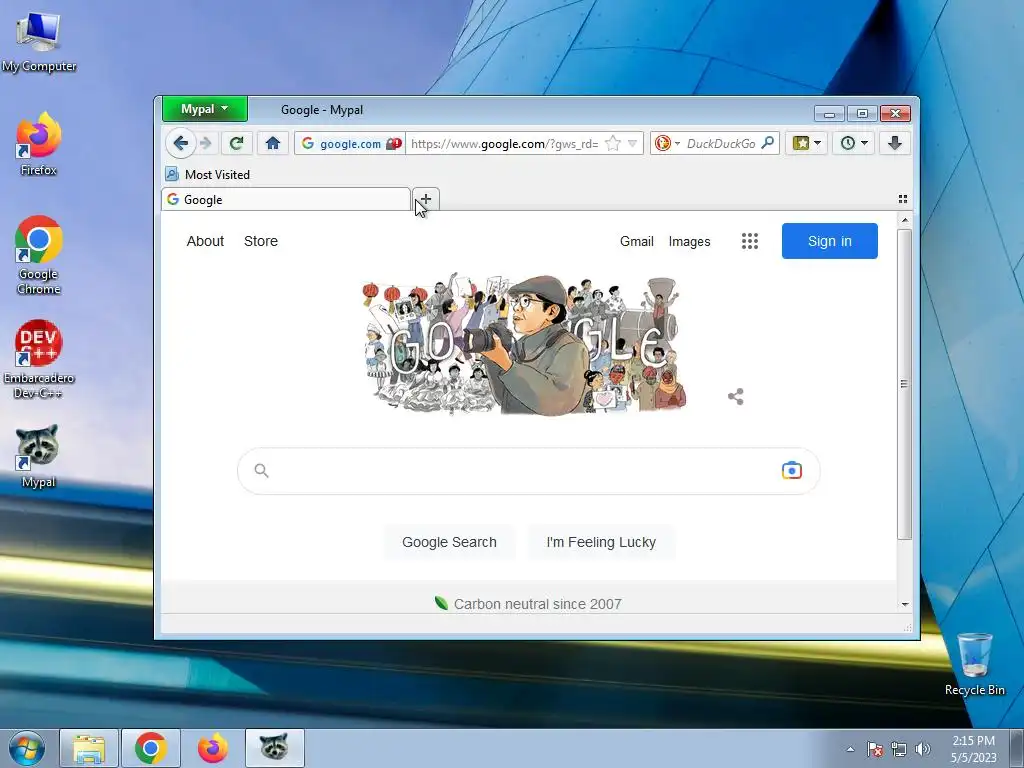Go to Google Images link
1024x768 pixels.
pos(689,241)
